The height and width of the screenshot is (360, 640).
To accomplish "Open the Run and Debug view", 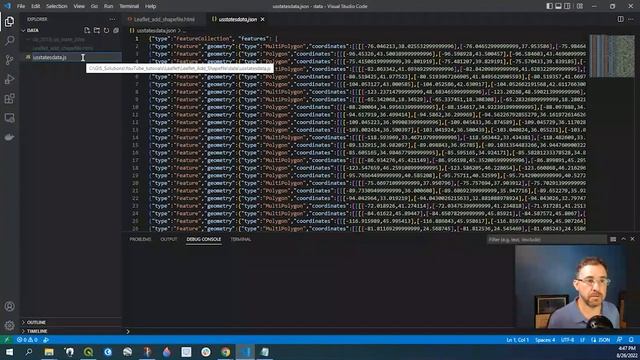I will [x=9, y=79].
